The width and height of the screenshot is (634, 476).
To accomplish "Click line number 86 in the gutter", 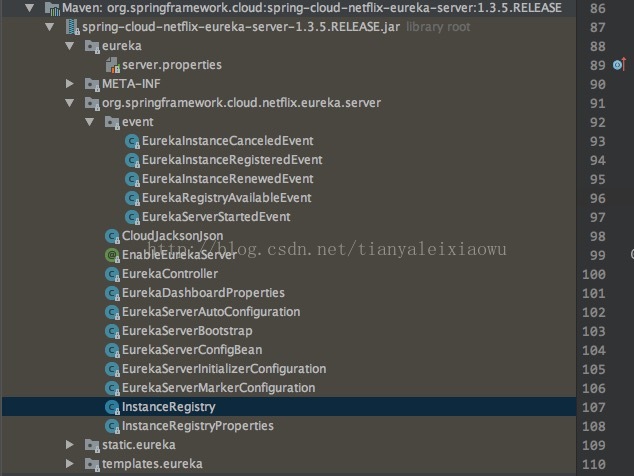I will 598,8.
